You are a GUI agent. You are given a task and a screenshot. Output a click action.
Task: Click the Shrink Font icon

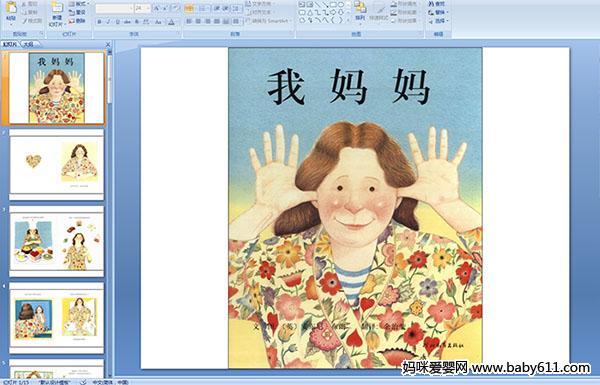(166, 8)
